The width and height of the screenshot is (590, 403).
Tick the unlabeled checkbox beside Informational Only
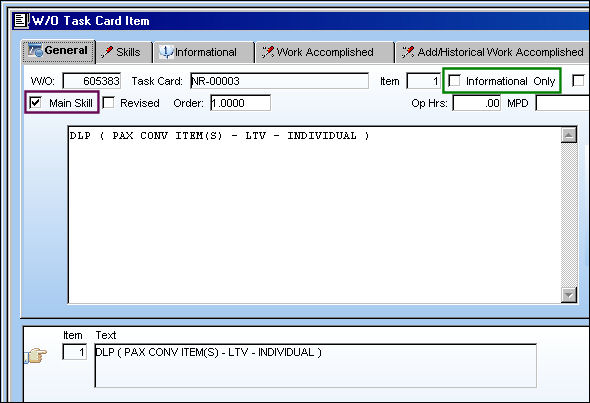(578, 81)
